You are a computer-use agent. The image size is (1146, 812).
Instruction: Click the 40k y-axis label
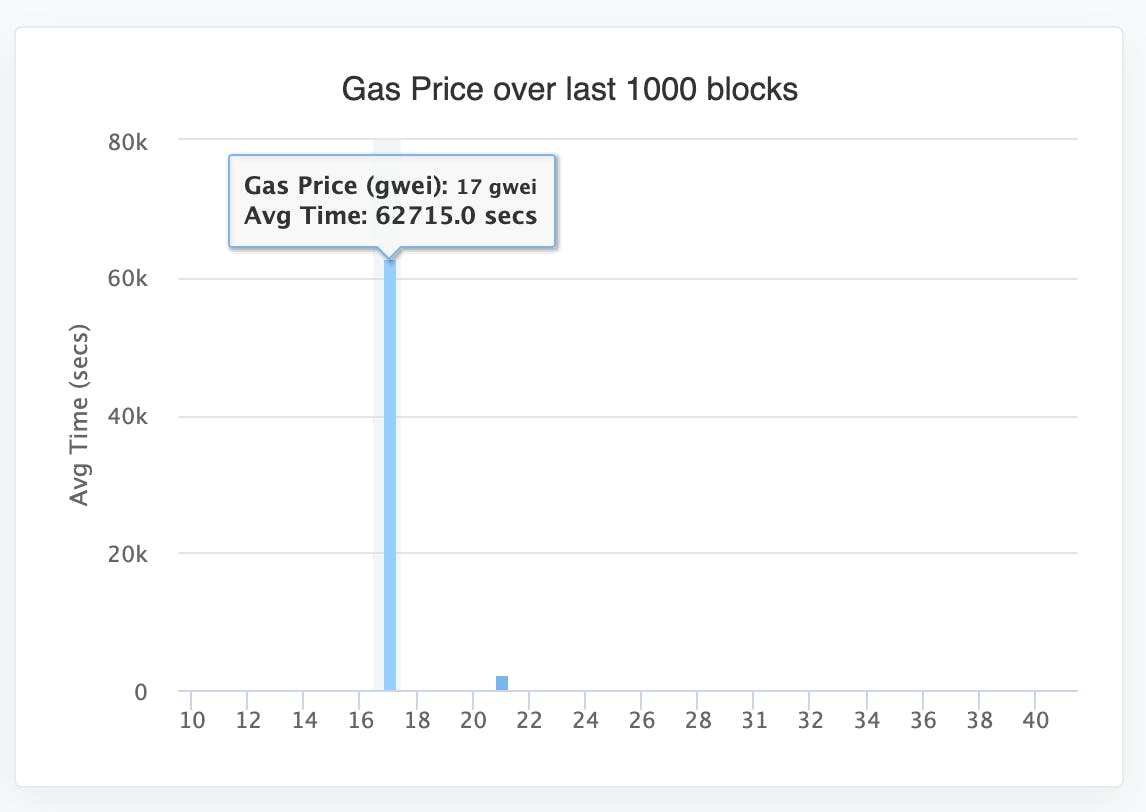point(128,416)
